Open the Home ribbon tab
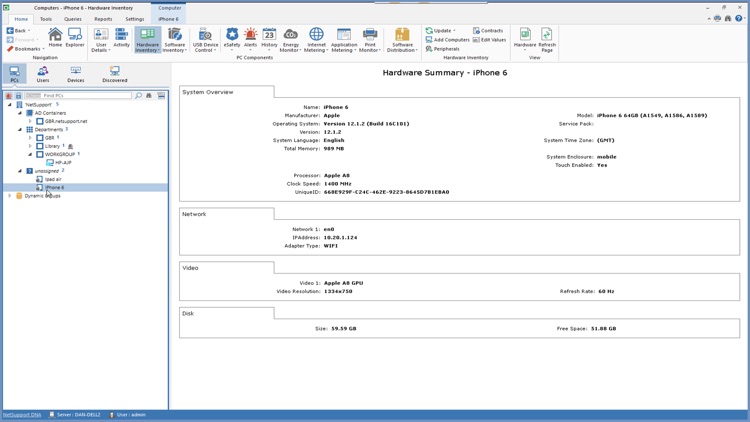Screen dimensions: 750x422 (x=21, y=19)
